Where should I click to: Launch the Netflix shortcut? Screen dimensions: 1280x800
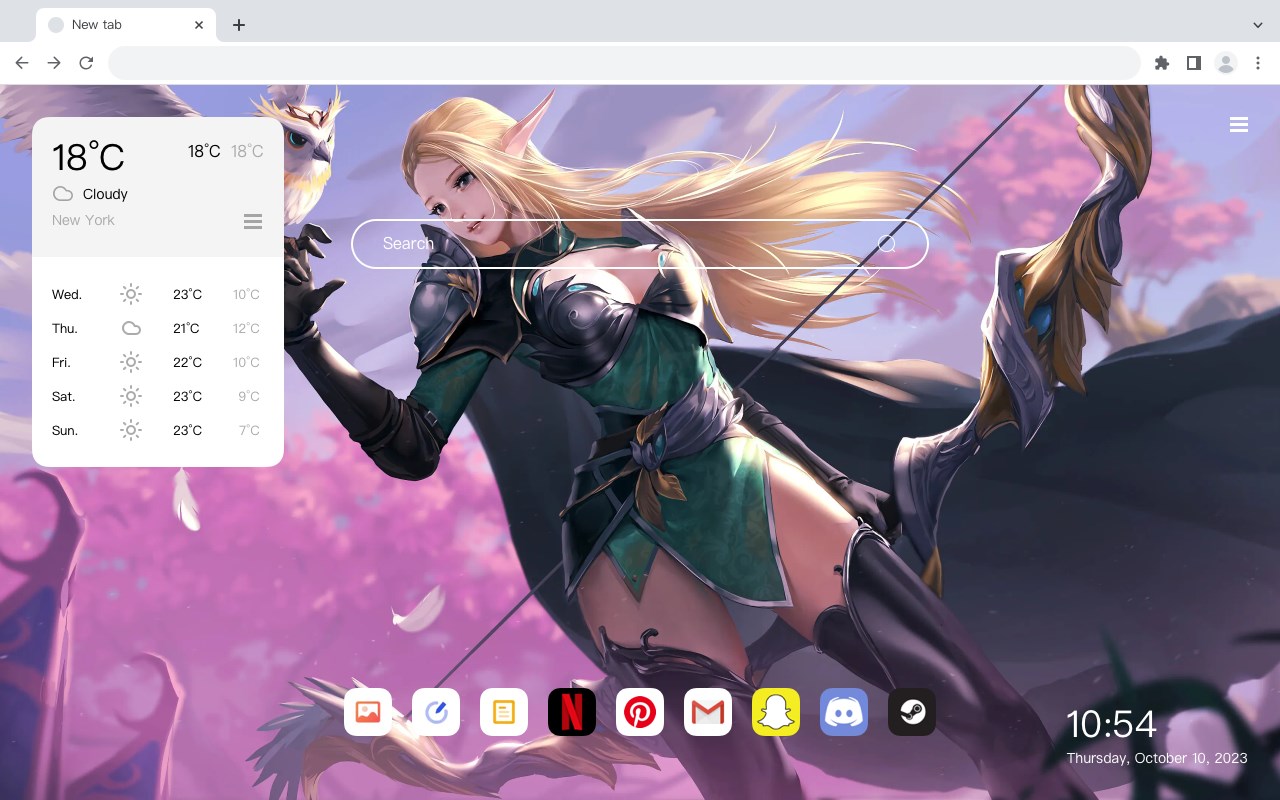coord(572,712)
